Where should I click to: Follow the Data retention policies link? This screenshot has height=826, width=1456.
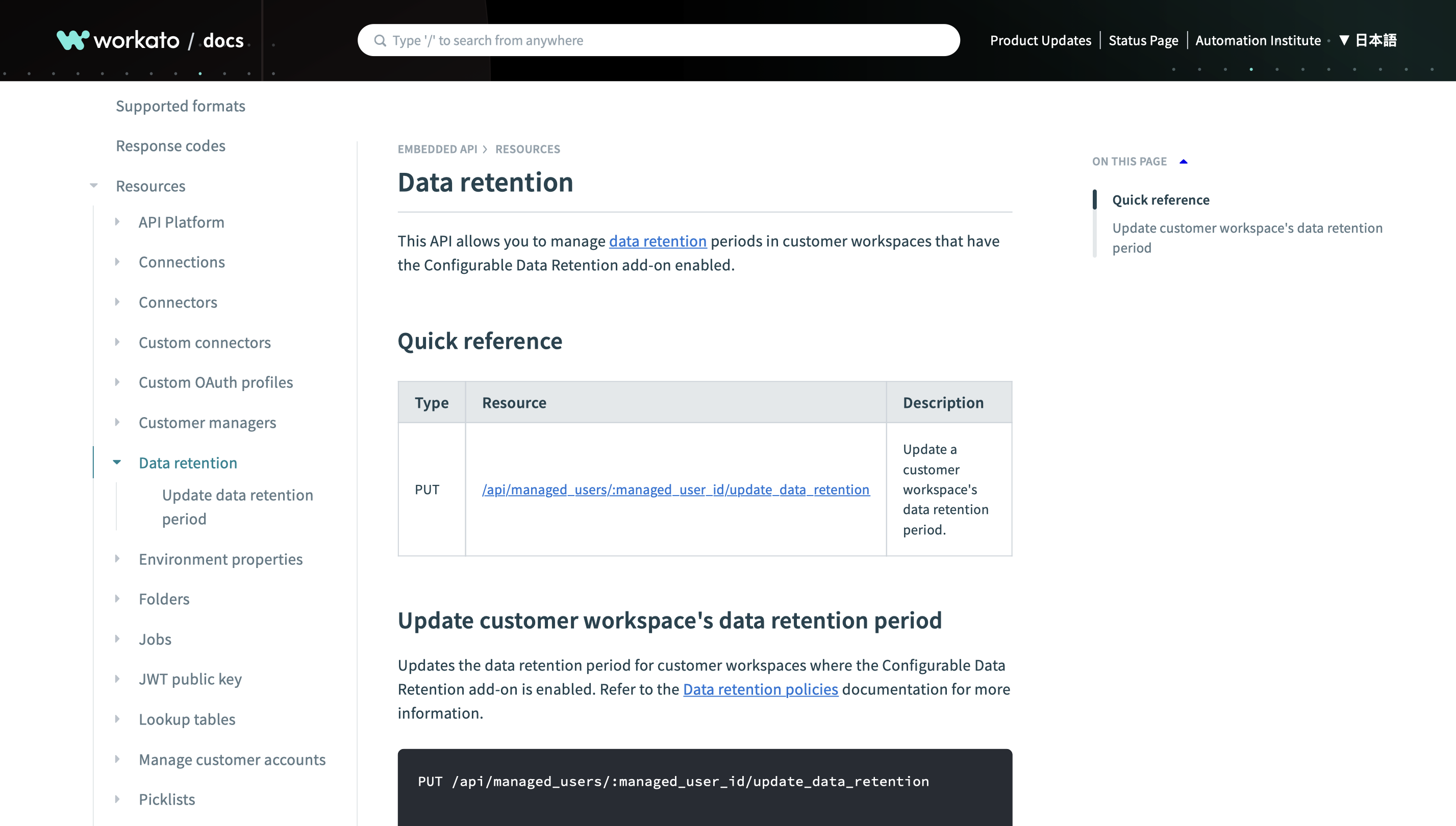point(760,689)
